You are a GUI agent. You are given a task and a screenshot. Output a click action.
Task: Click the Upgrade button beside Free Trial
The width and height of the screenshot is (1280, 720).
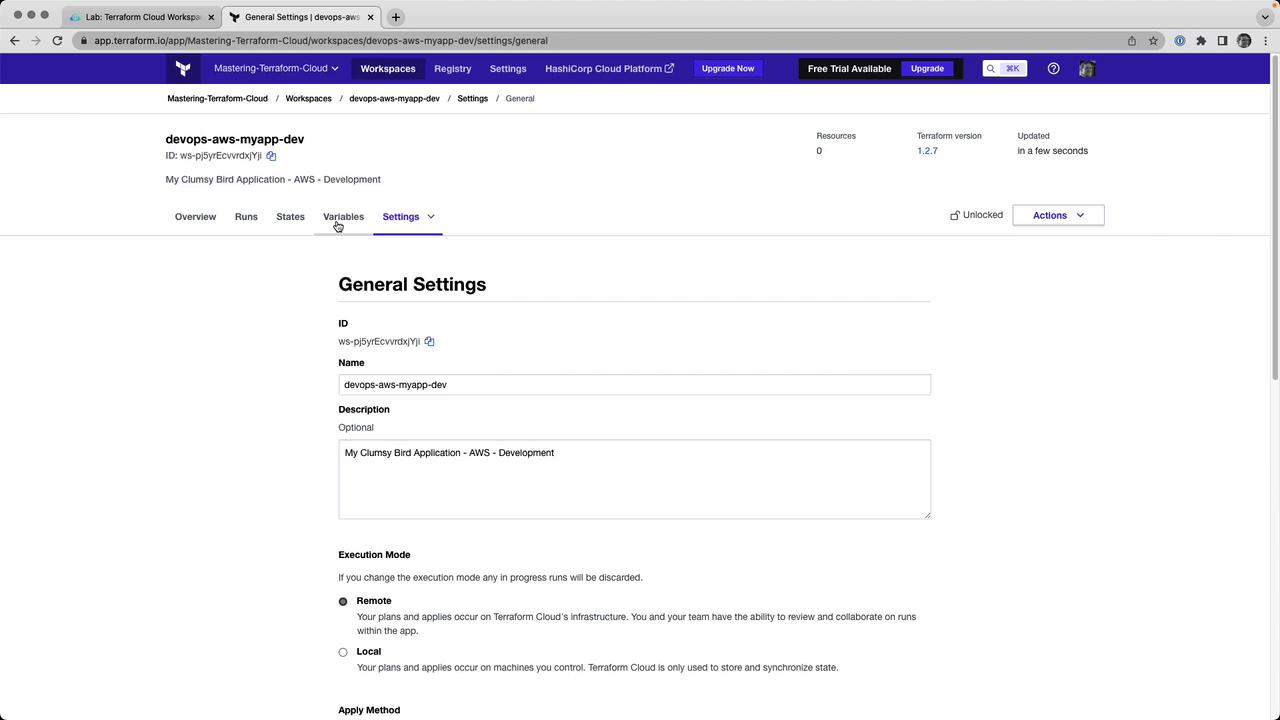click(x=927, y=69)
